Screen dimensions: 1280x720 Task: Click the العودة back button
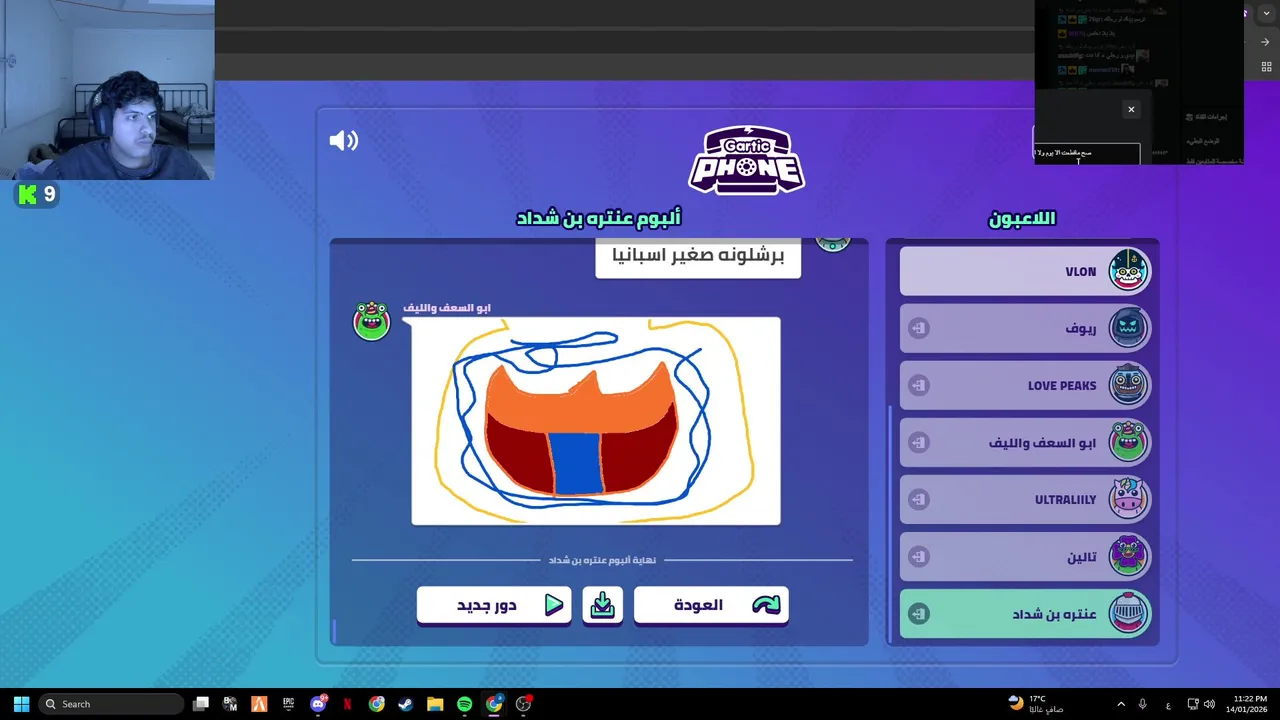click(711, 605)
